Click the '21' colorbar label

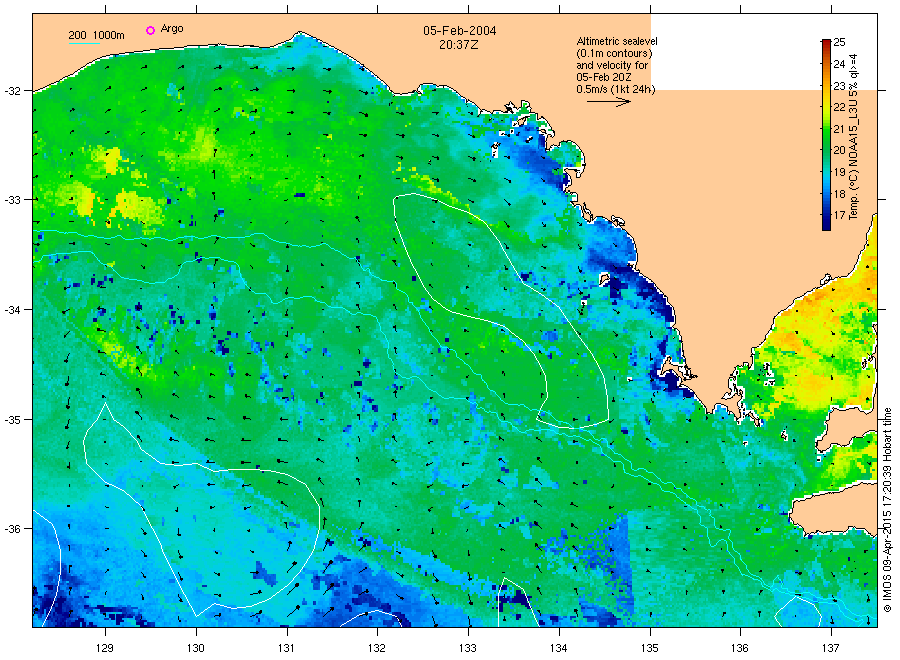pos(839,129)
